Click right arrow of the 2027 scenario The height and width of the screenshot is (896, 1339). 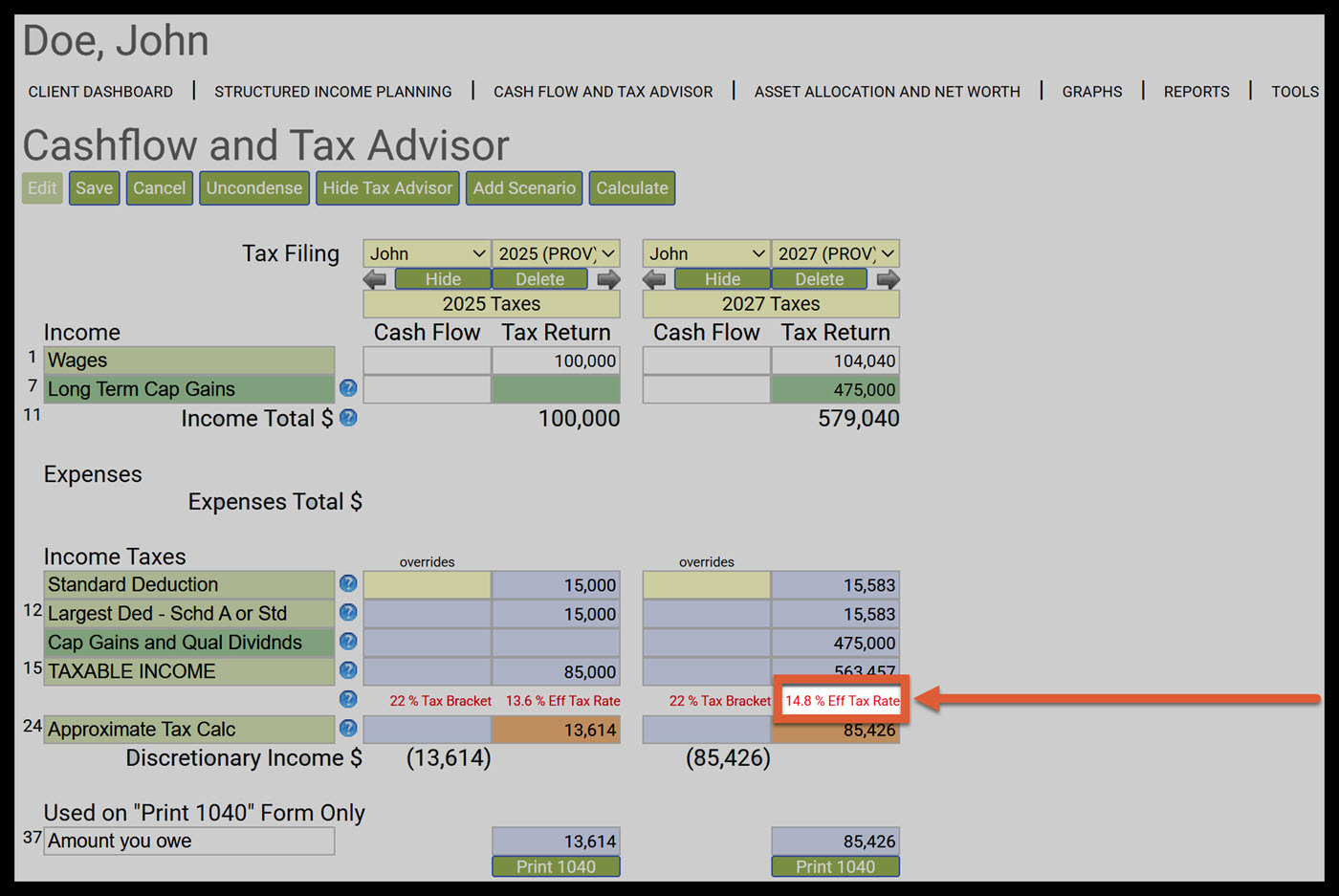tap(888, 279)
